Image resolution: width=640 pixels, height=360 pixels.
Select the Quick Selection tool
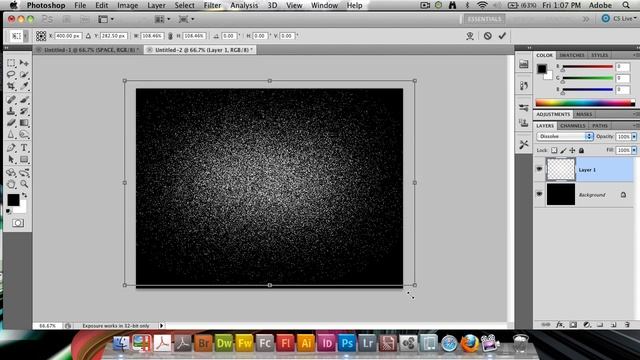24,75
